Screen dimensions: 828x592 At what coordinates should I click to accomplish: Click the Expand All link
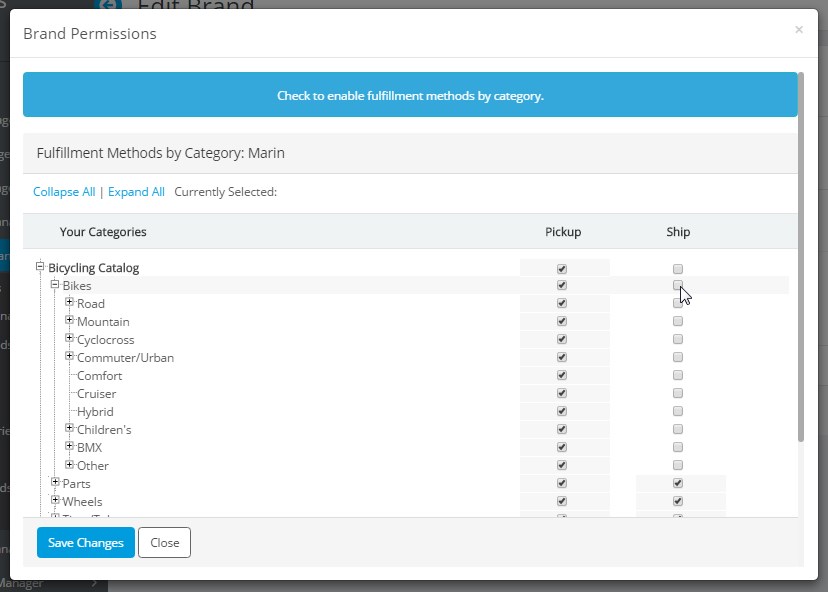(136, 192)
